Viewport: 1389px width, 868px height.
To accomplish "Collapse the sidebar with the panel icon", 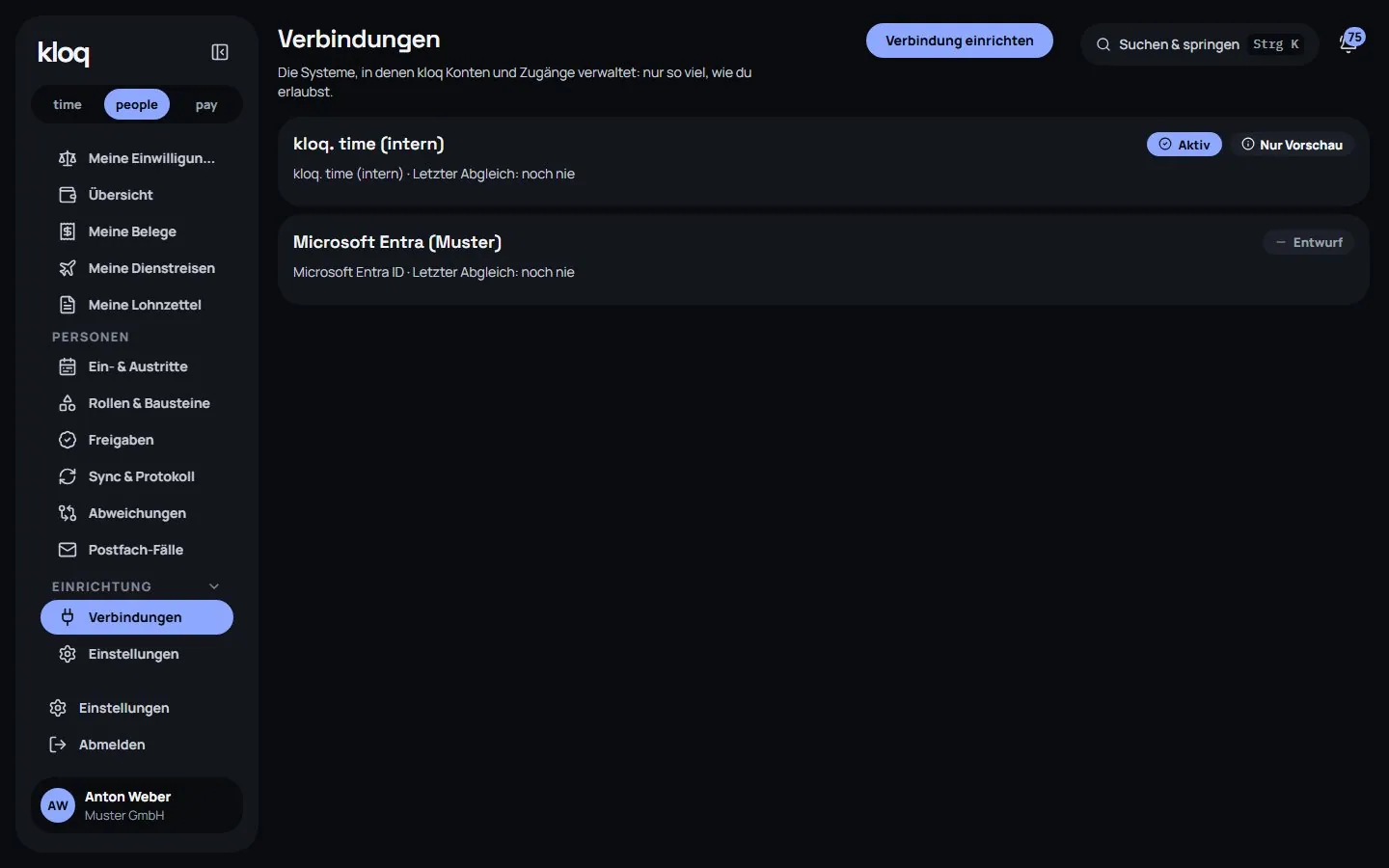I will 220,52.
